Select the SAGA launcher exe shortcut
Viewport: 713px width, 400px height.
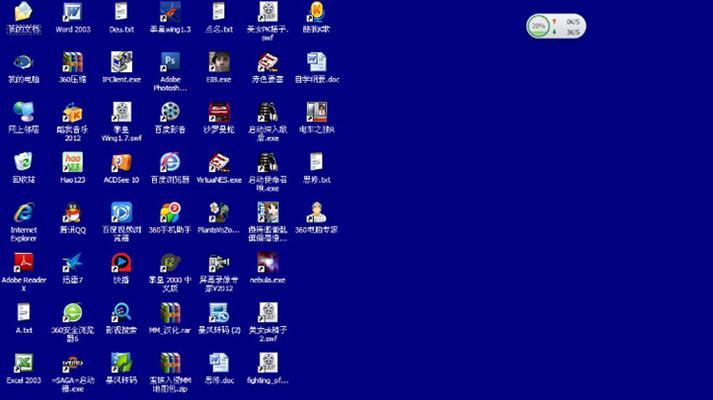73,363
